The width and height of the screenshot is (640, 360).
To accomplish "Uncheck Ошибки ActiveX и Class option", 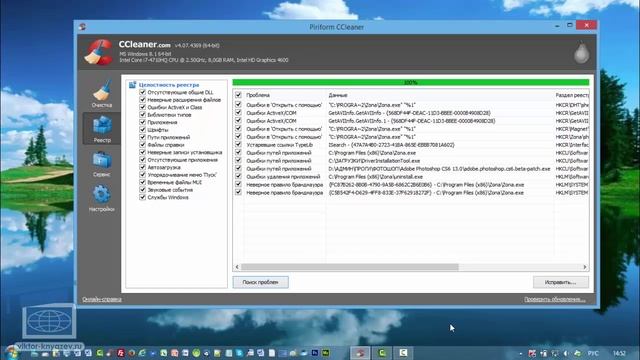I will coord(142,107).
